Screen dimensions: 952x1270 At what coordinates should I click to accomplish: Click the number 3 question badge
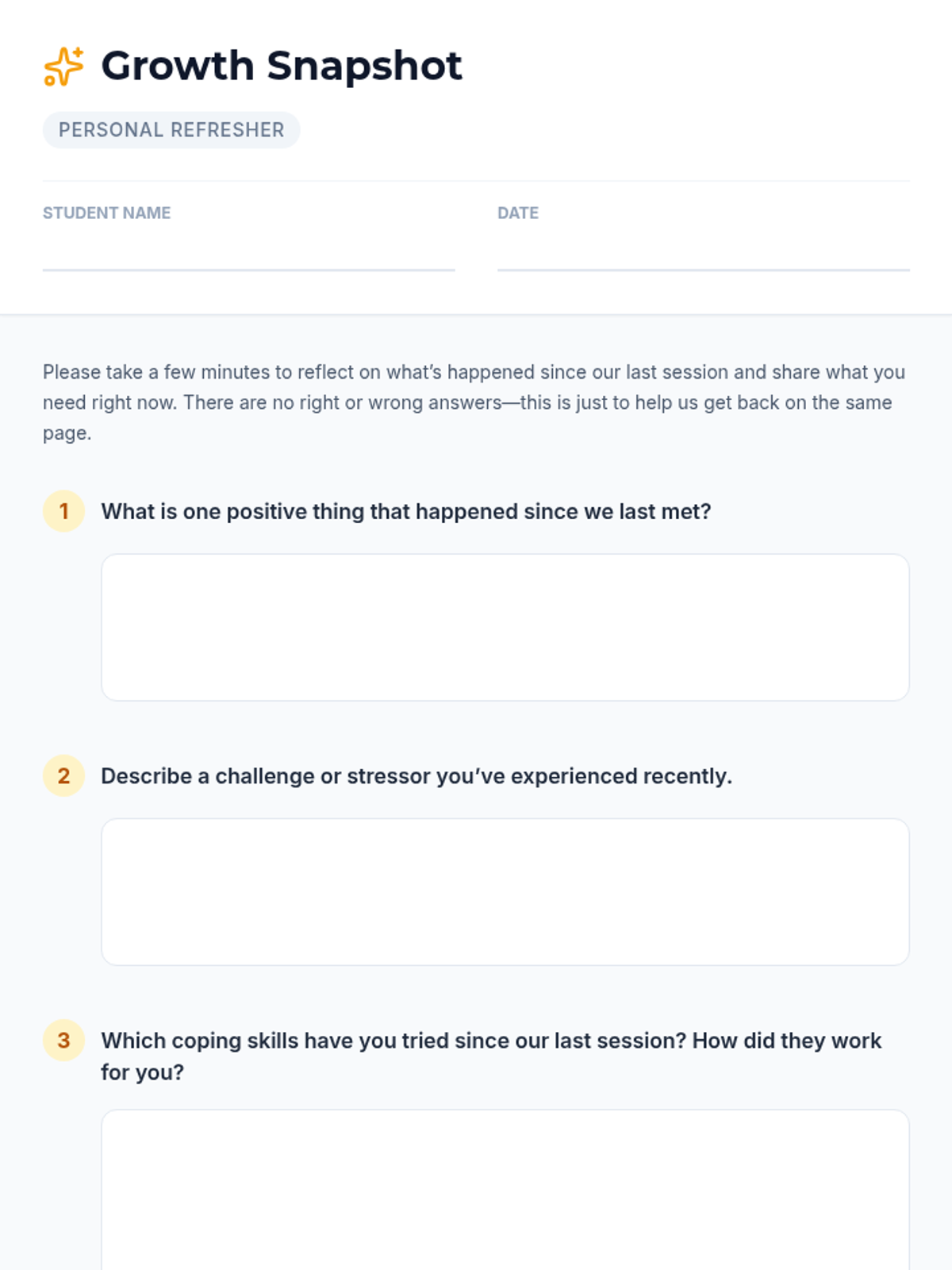coord(63,1041)
